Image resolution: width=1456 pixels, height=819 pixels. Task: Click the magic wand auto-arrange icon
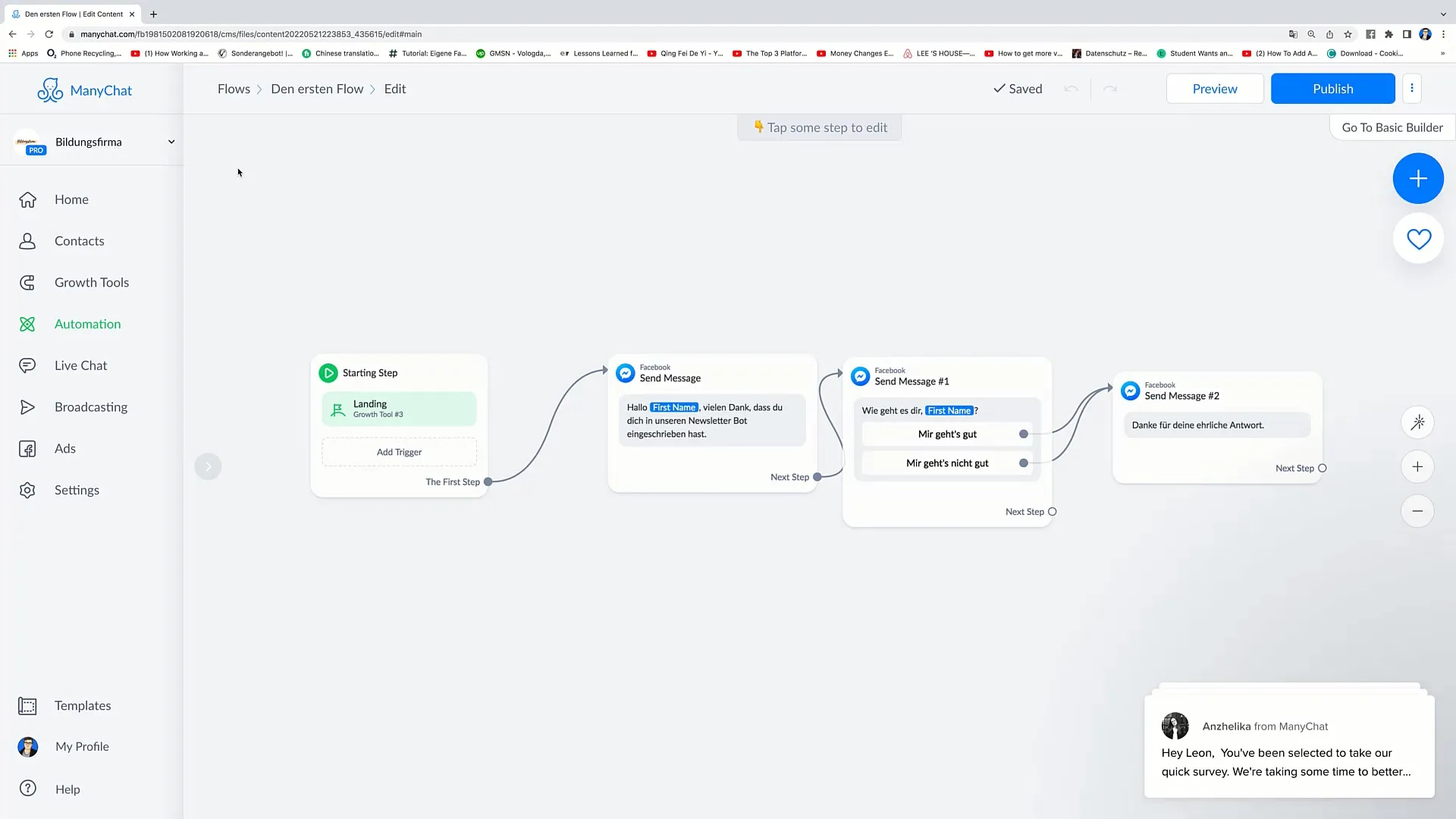[1417, 422]
